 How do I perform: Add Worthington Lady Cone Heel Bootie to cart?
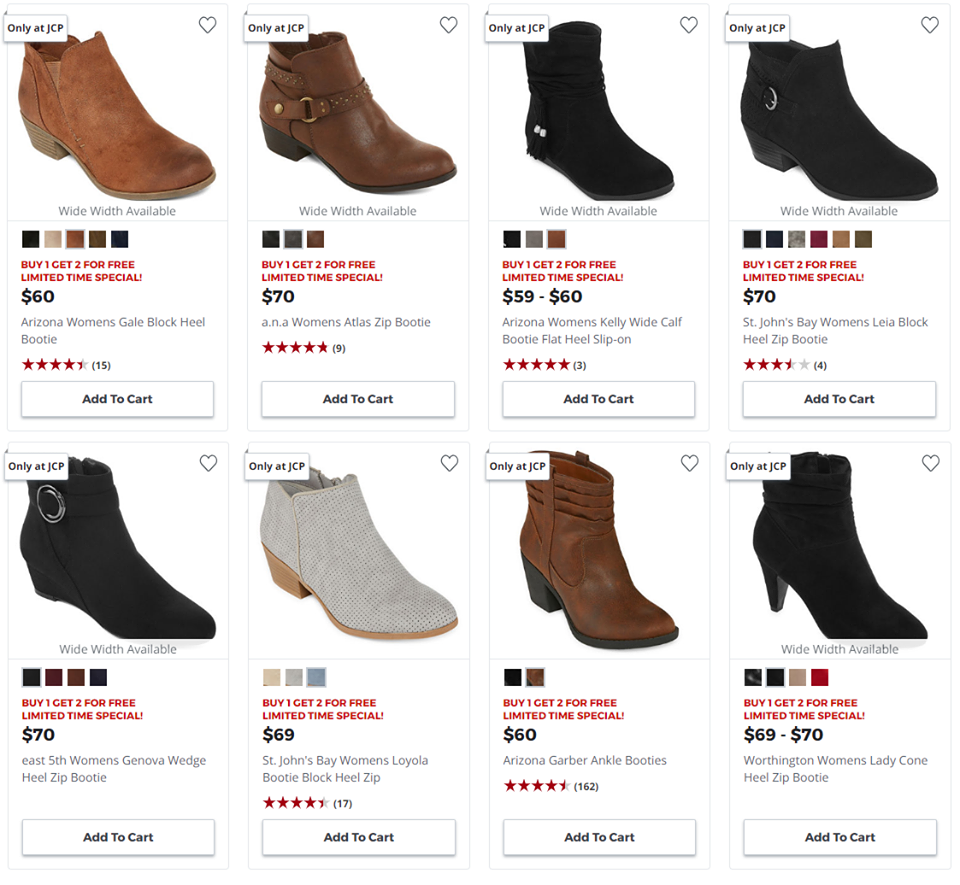(840, 837)
